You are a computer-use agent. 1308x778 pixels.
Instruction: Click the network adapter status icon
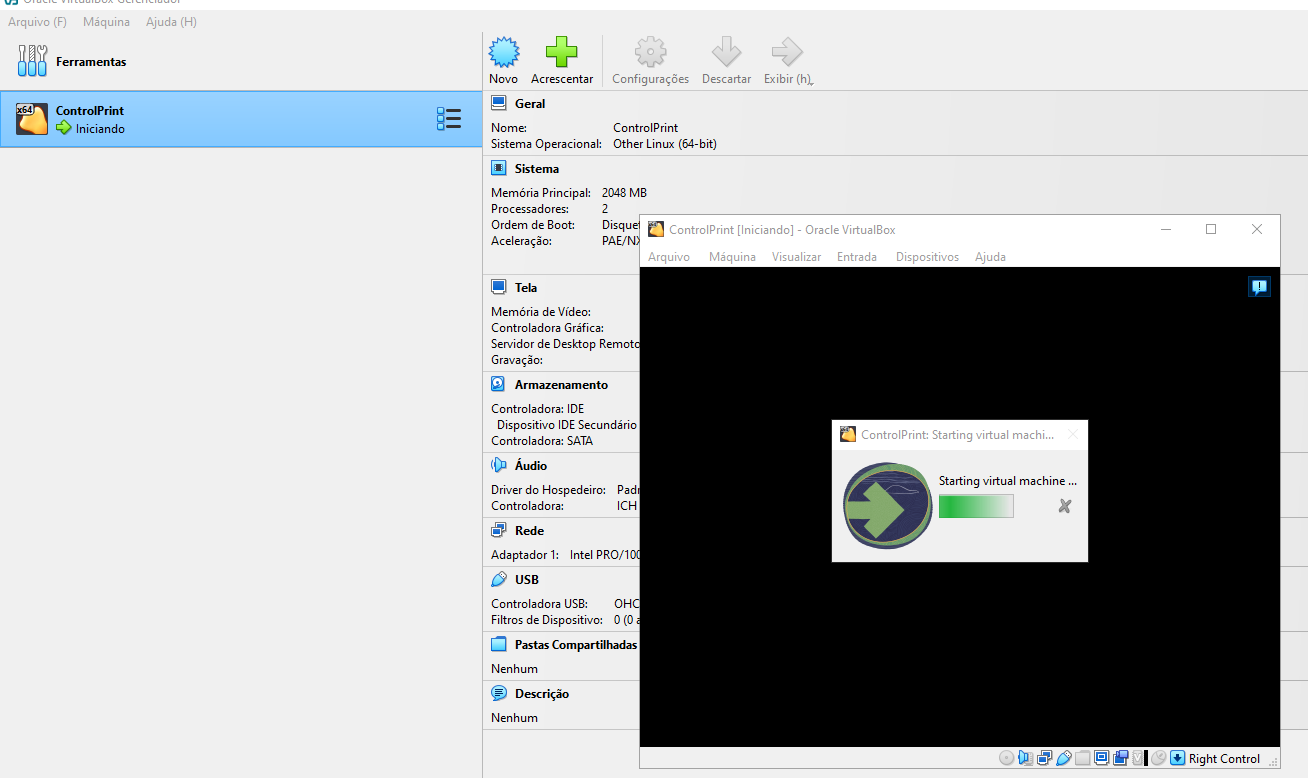pyautogui.click(x=1044, y=758)
